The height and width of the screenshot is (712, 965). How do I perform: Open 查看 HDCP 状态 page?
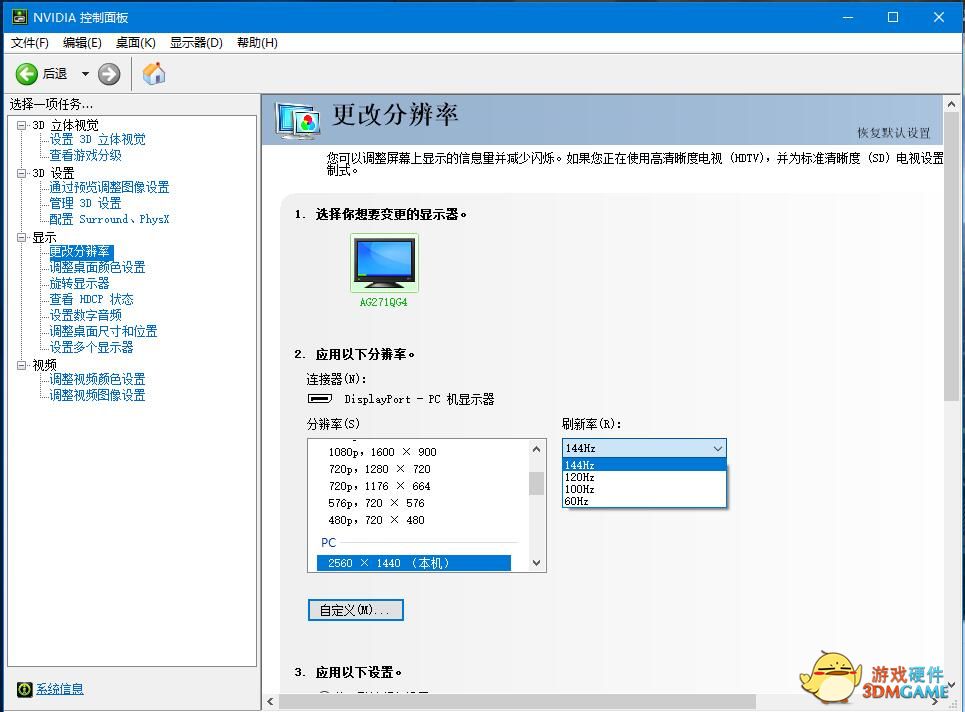point(91,300)
